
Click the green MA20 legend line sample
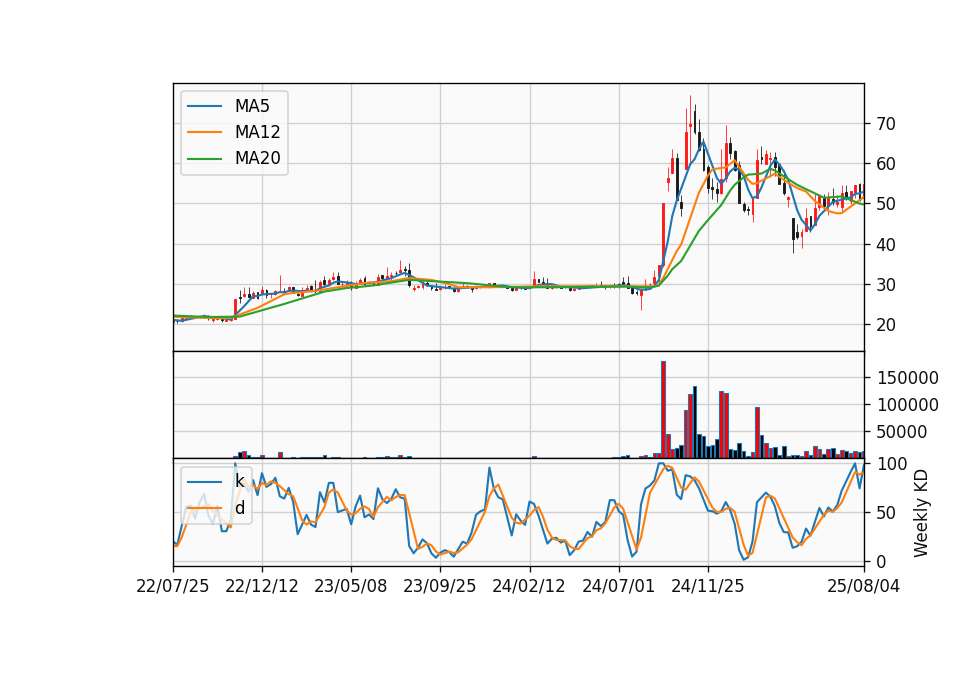[204, 159]
